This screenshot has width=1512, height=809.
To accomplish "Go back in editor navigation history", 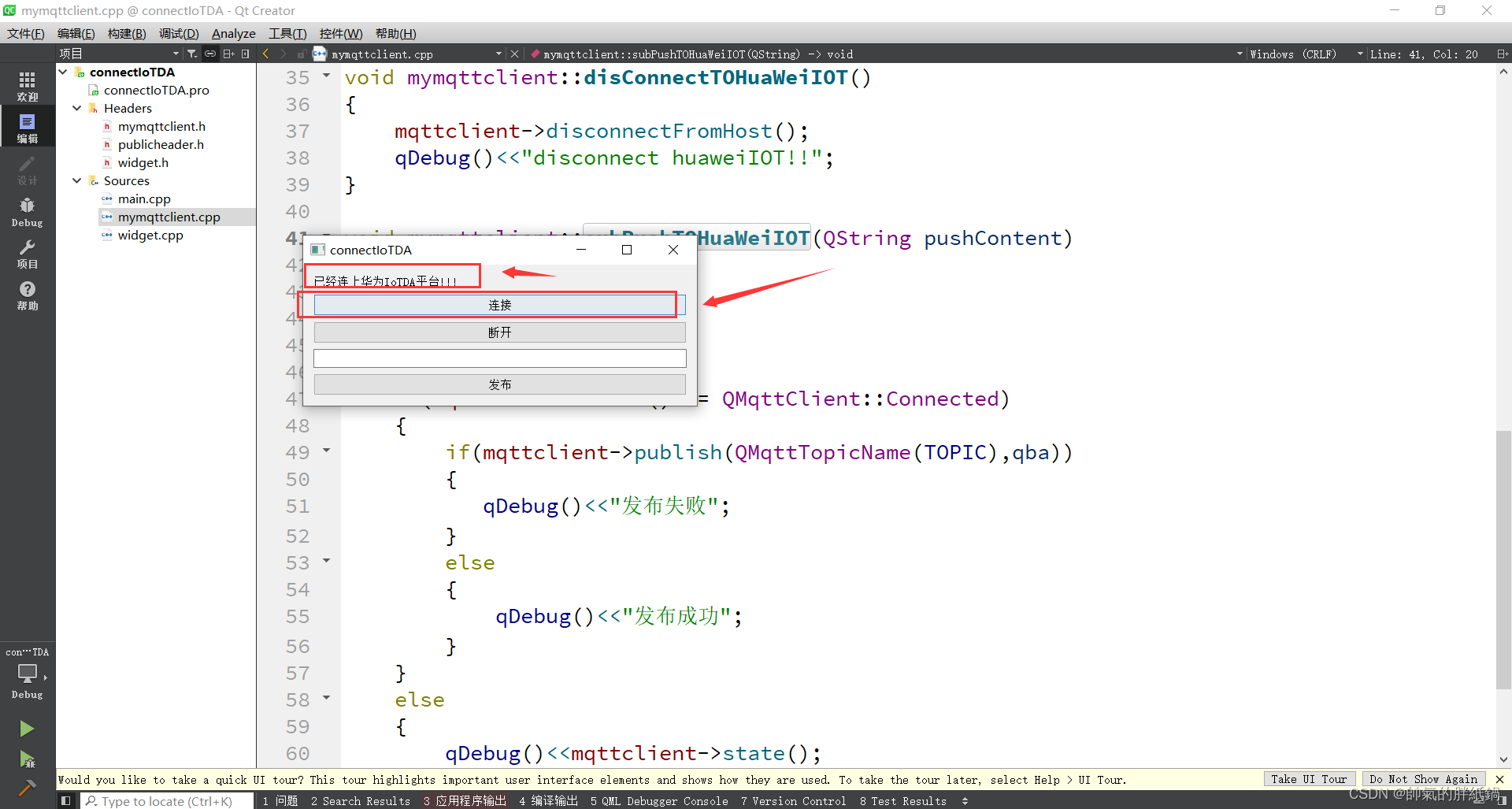I will tap(266, 54).
